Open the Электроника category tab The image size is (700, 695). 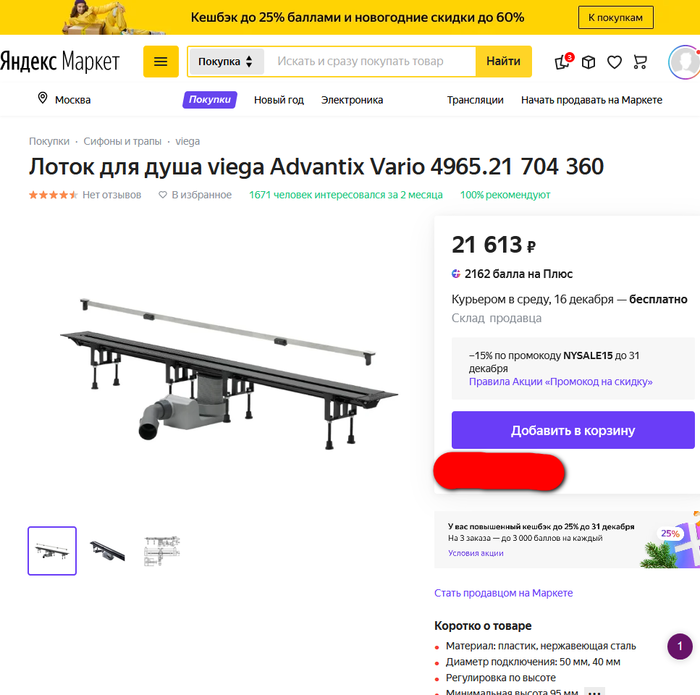point(352,100)
